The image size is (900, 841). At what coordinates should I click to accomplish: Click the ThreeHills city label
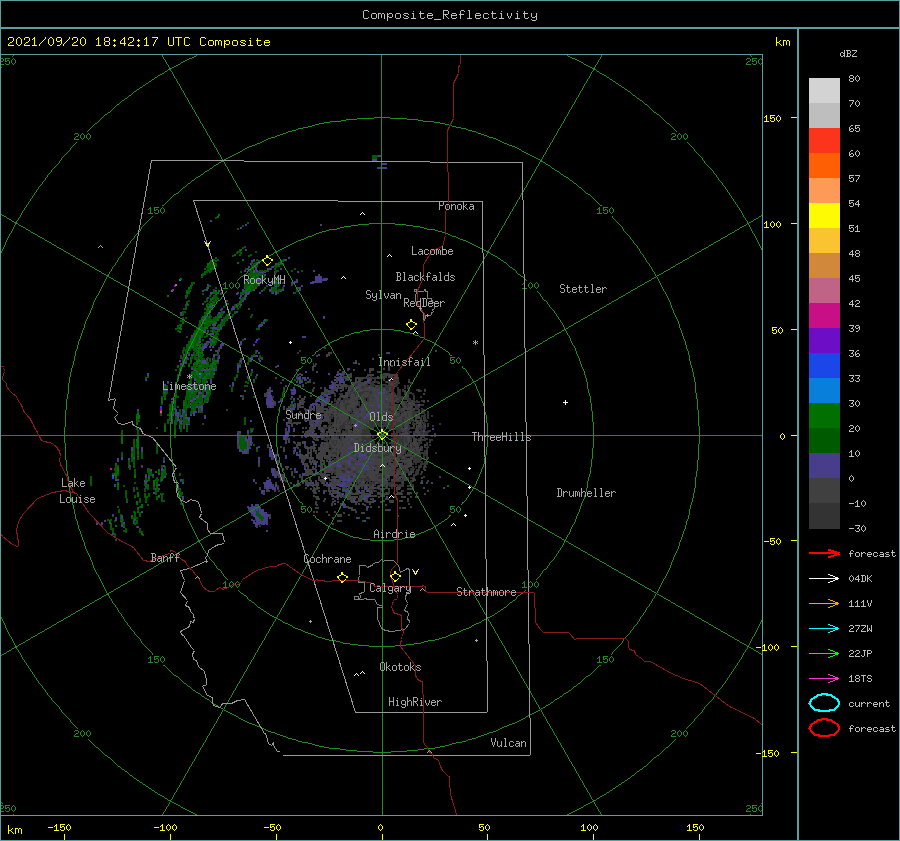(502, 437)
